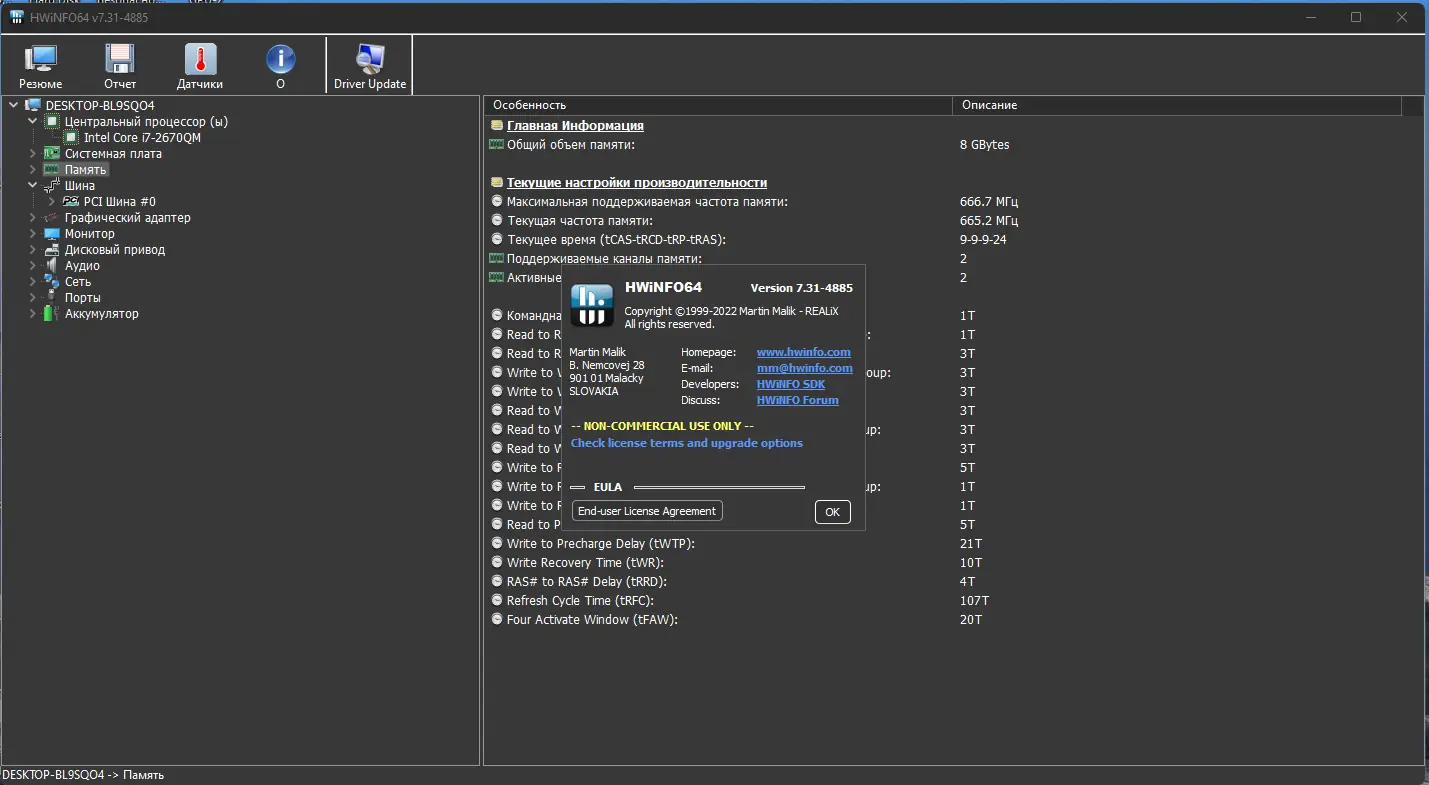Click Текущие настройки производительности heading

(x=637, y=183)
